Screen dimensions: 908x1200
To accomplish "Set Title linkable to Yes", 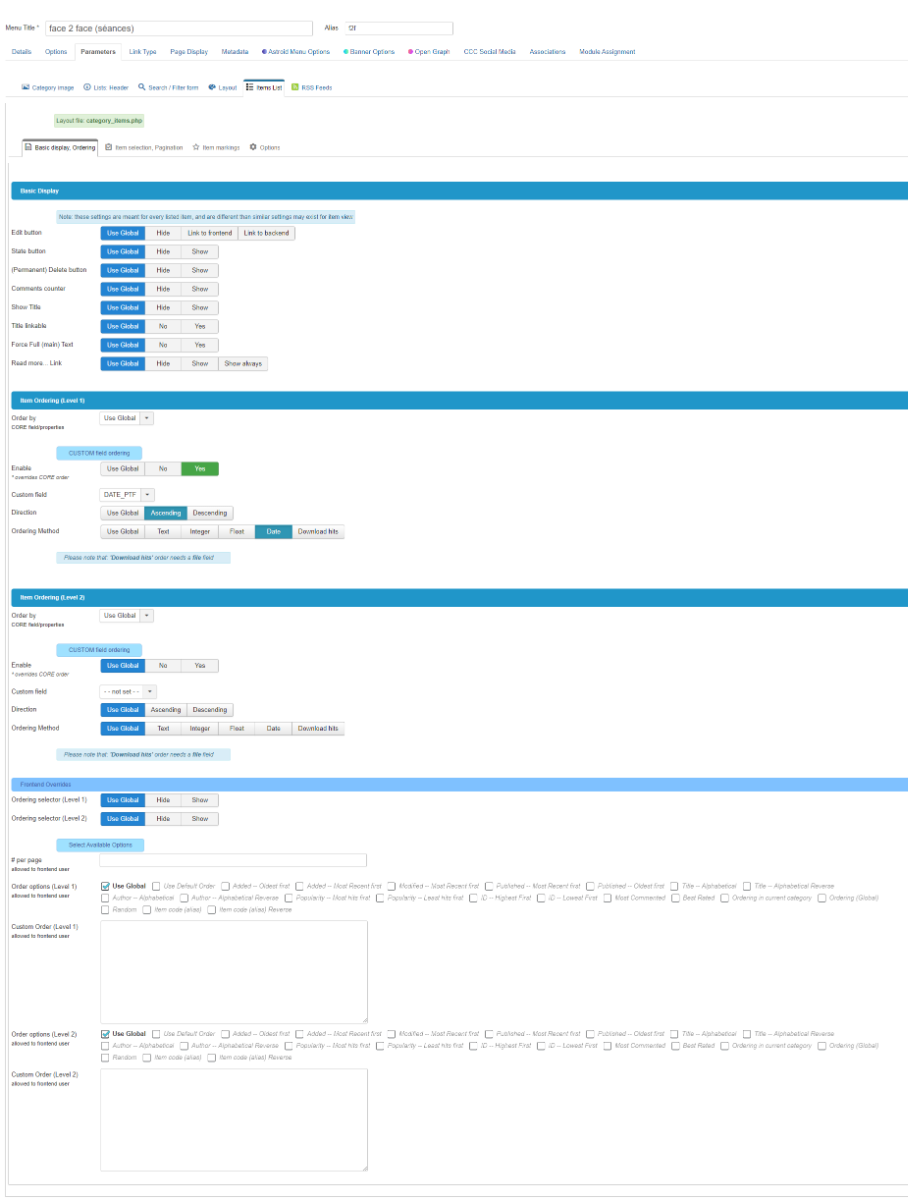I will click(x=200, y=326).
